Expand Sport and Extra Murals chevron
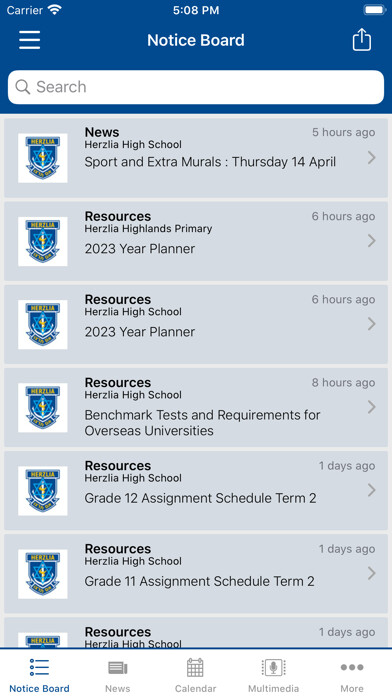This screenshot has height=696, width=392. [372, 158]
